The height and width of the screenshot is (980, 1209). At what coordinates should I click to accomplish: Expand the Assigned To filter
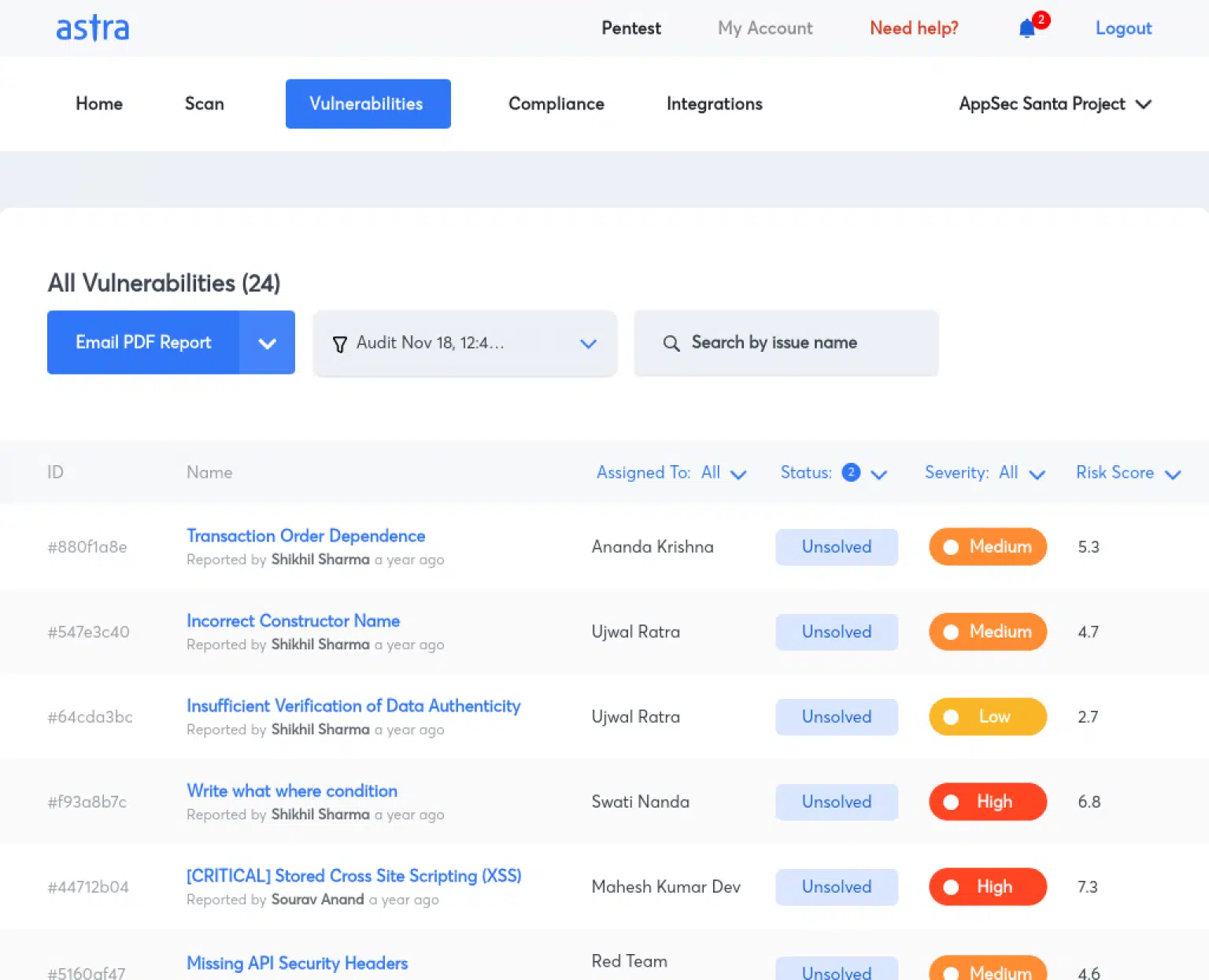(738, 474)
